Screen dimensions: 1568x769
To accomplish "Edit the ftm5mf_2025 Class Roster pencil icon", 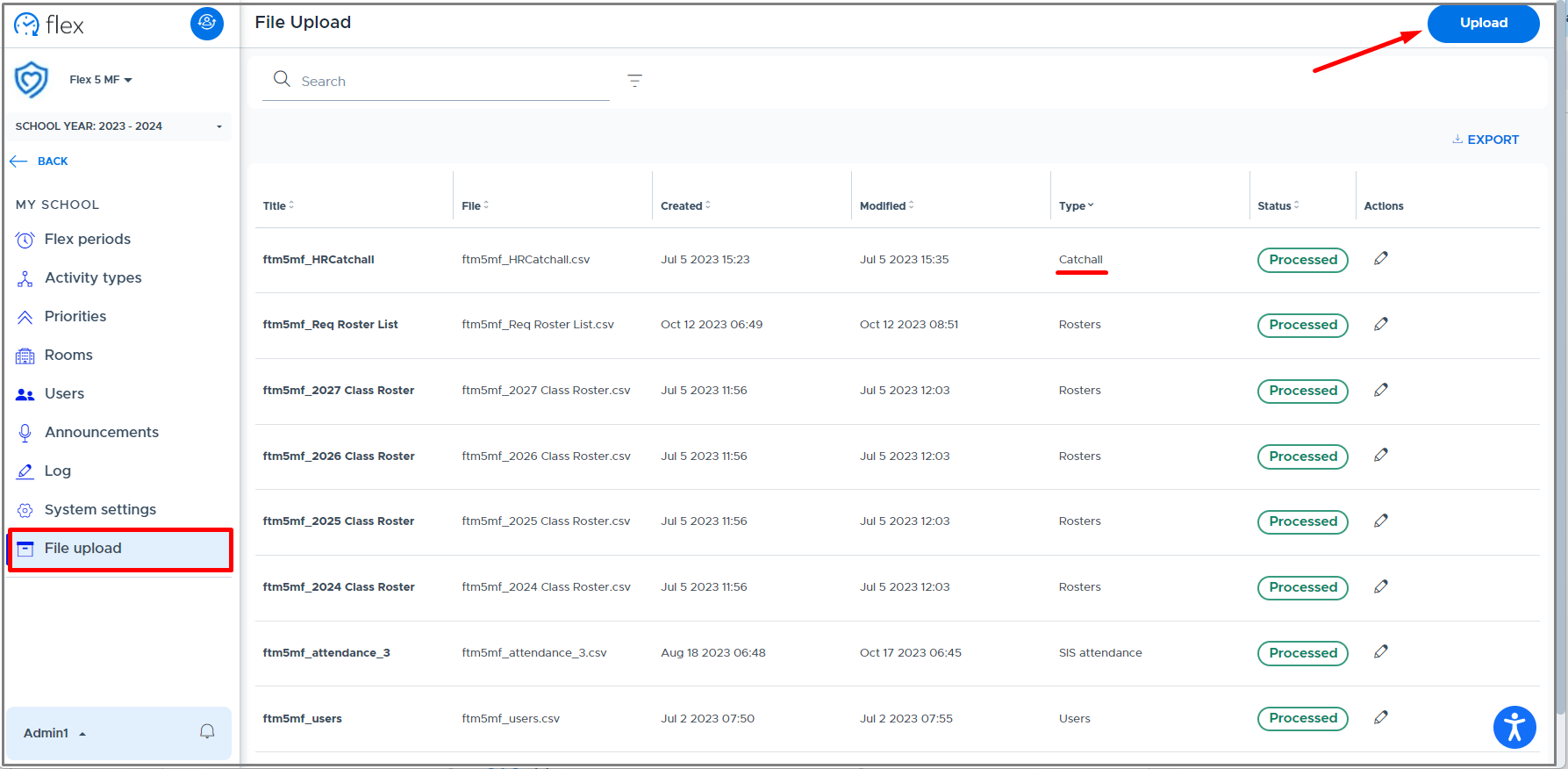I will tap(1381, 521).
